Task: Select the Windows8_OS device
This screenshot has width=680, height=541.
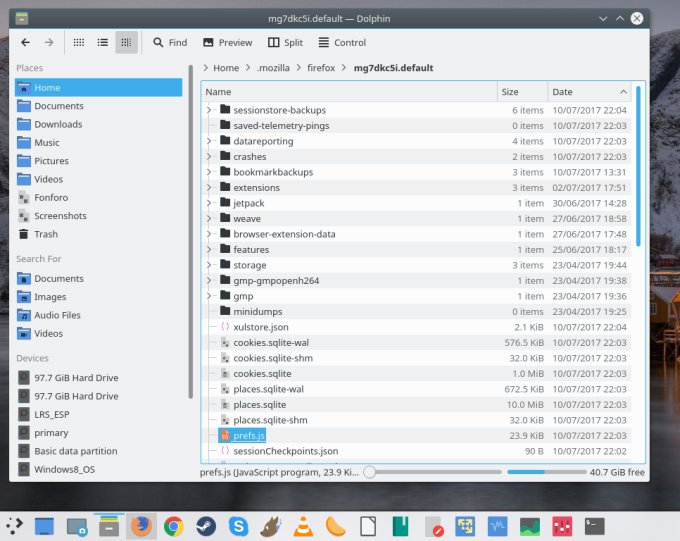Action: (64, 469)
